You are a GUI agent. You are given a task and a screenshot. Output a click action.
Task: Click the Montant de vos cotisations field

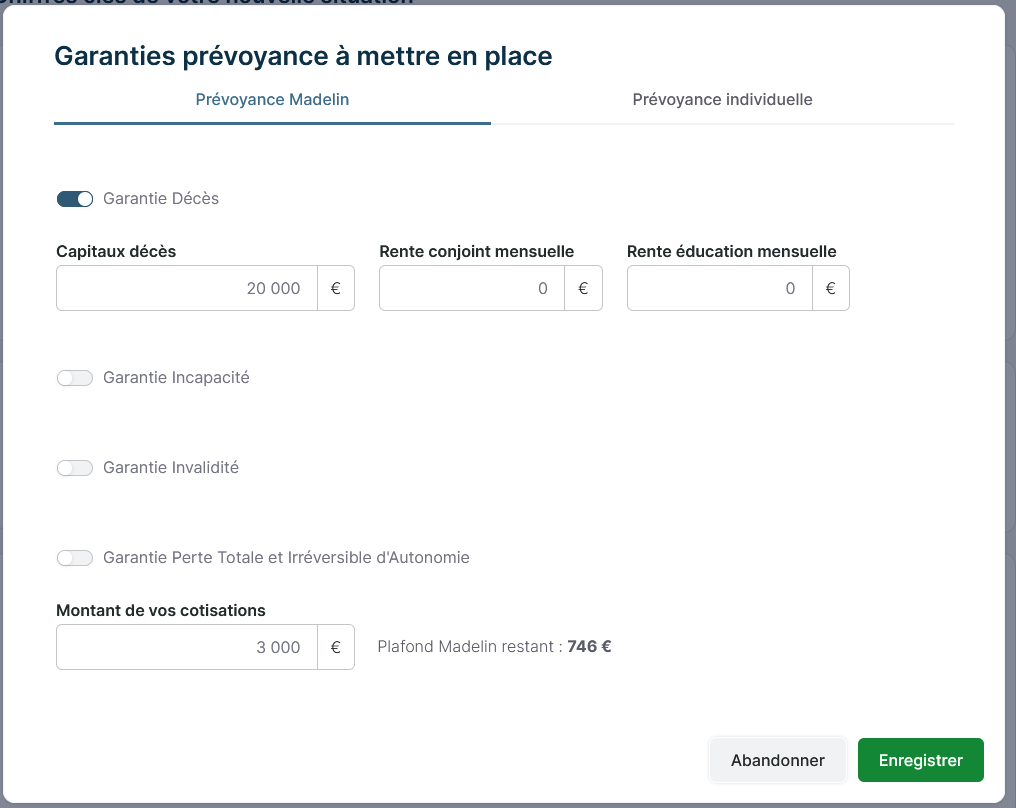(187, 647)
